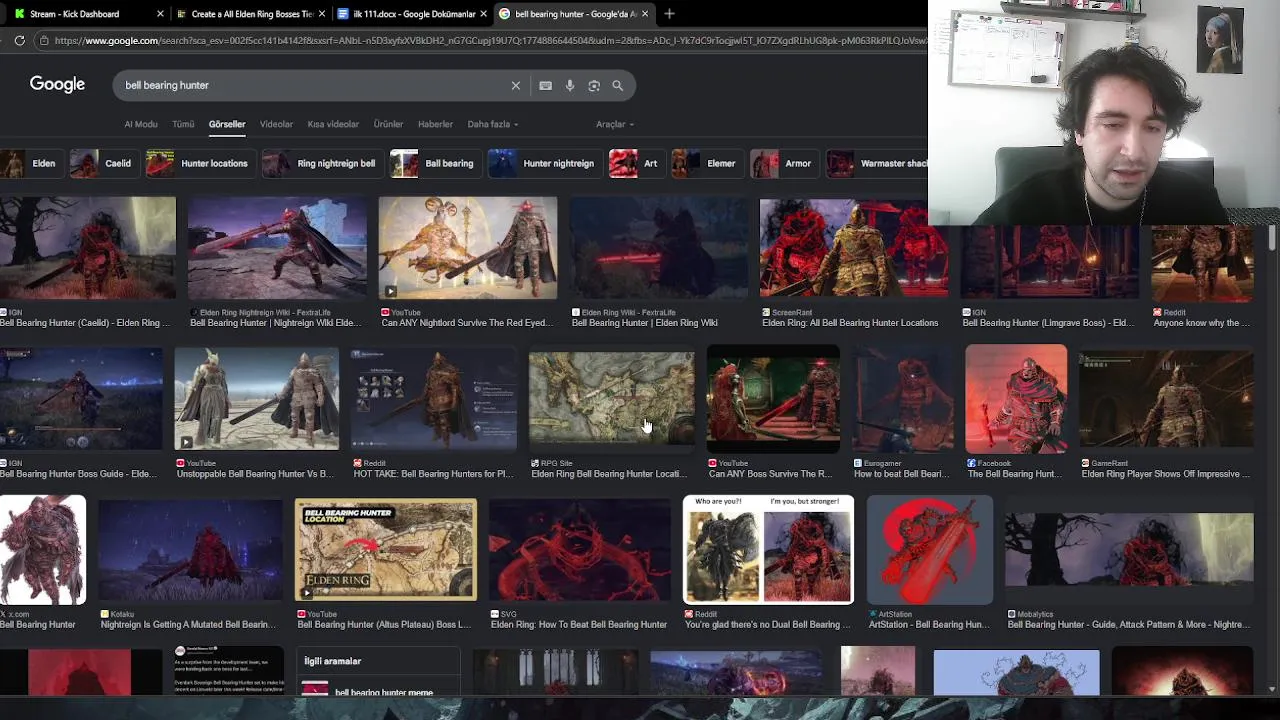Open YouTube Can ANY Boss Survive thumbnail

pyautogui.click(x=773, y=399)
